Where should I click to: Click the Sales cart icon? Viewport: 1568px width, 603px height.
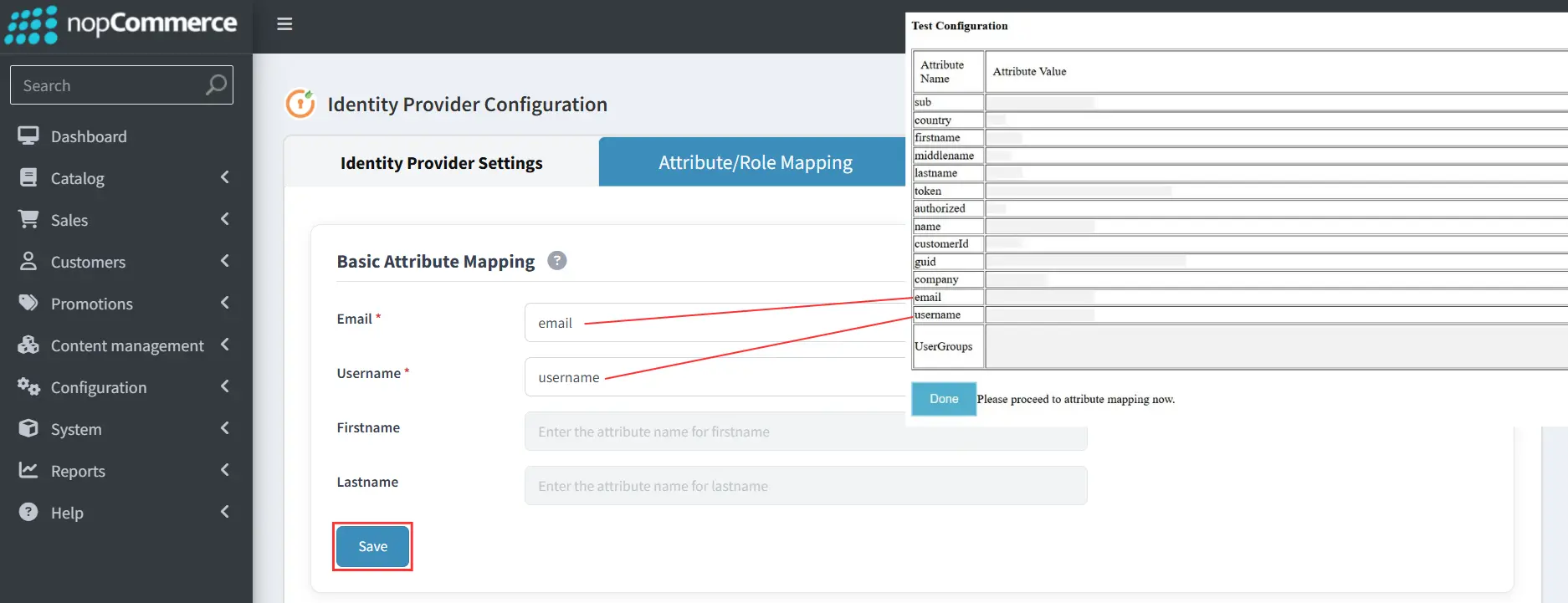click(28, 219)
